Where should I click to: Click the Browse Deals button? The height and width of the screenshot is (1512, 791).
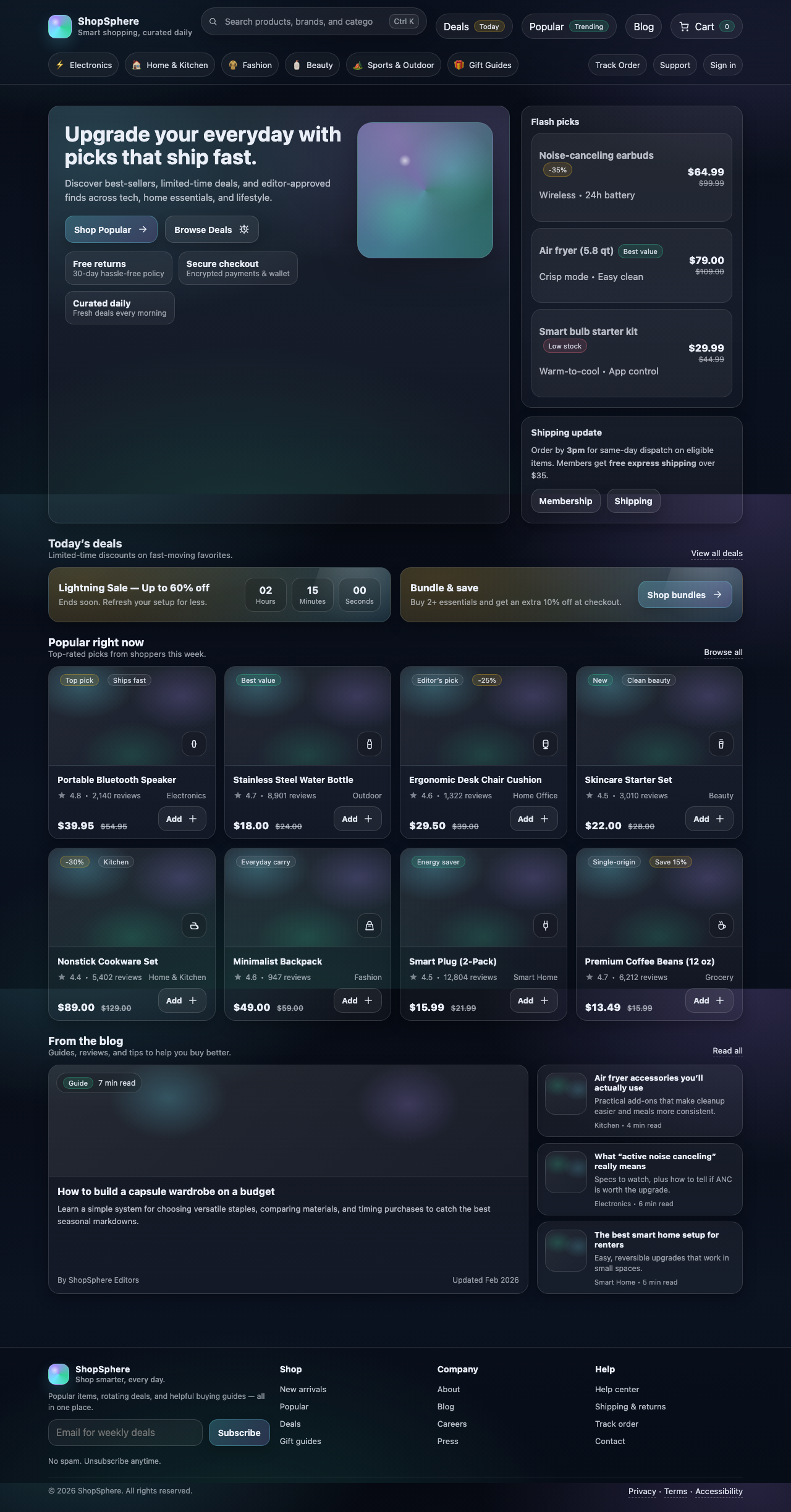point(212,229)
